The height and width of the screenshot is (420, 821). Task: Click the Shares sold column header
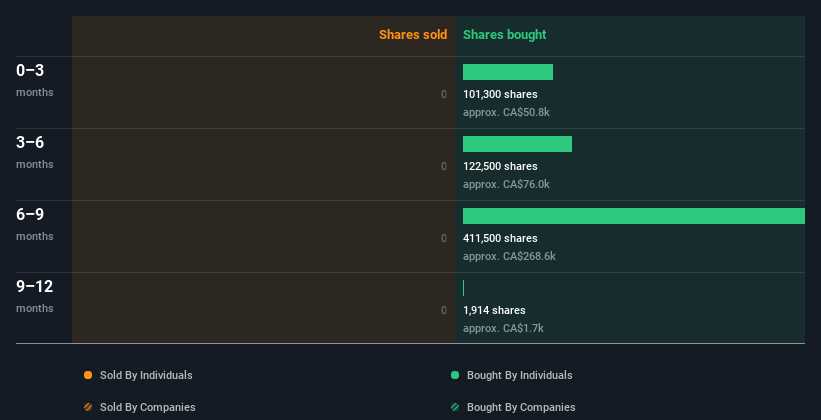pos(413,35)
